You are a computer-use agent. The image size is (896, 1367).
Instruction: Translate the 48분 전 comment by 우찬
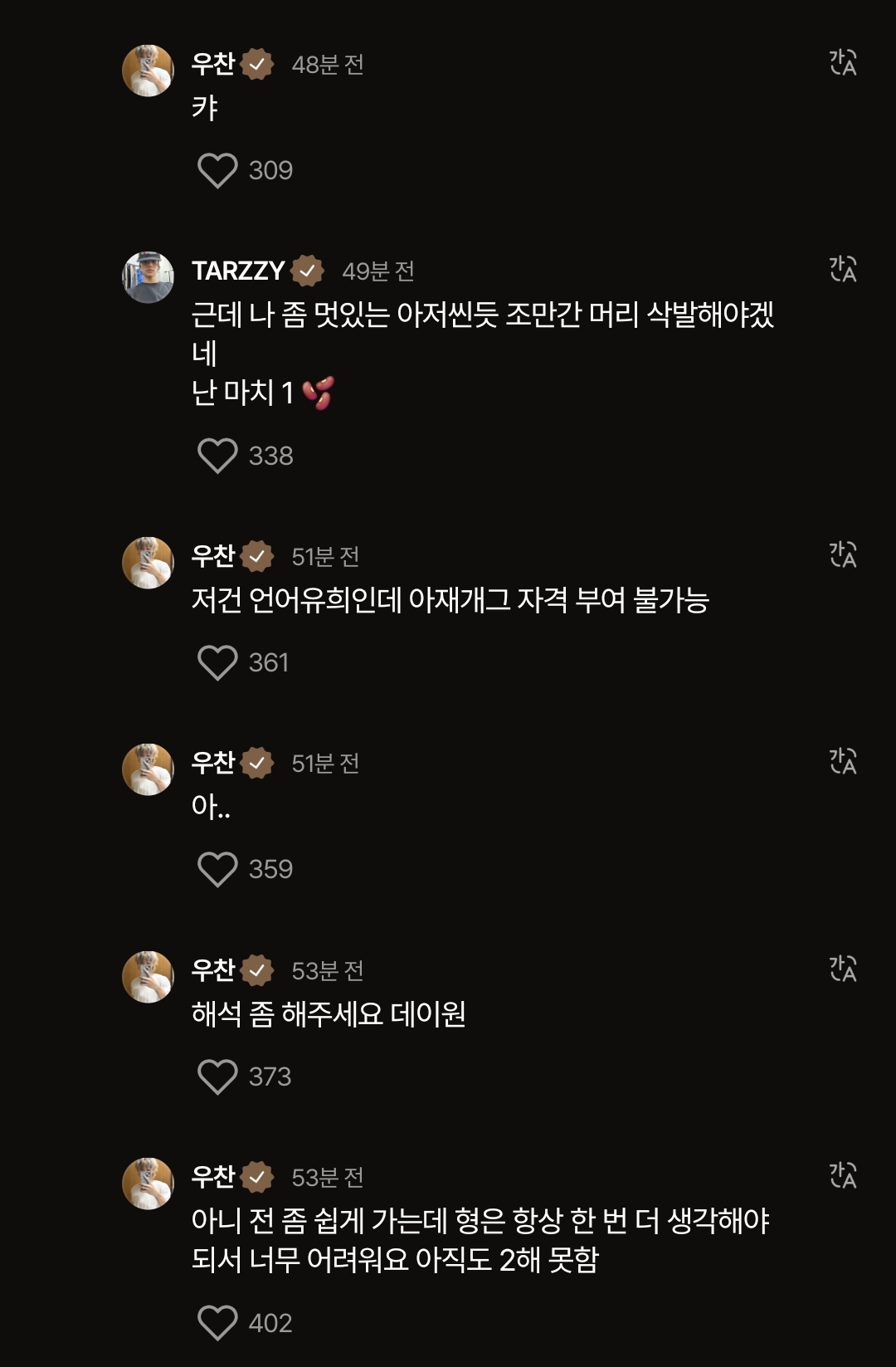[x=843, y=63]
